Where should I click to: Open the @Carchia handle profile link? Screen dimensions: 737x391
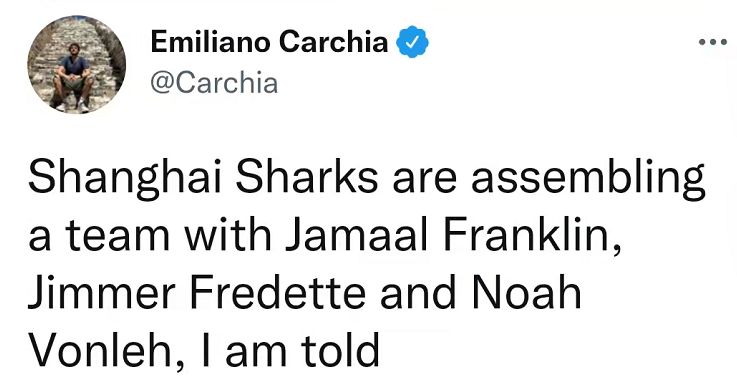point(214,83)
